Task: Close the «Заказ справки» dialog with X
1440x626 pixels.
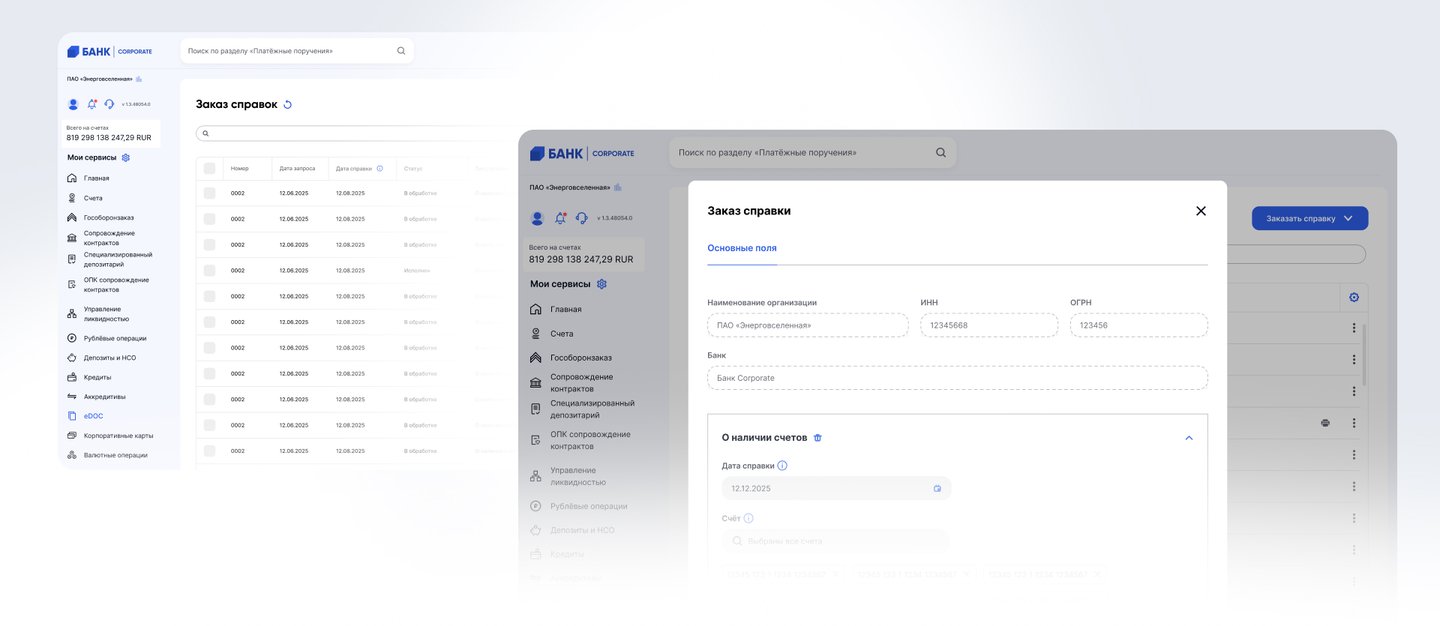Action: [1201, 211]
